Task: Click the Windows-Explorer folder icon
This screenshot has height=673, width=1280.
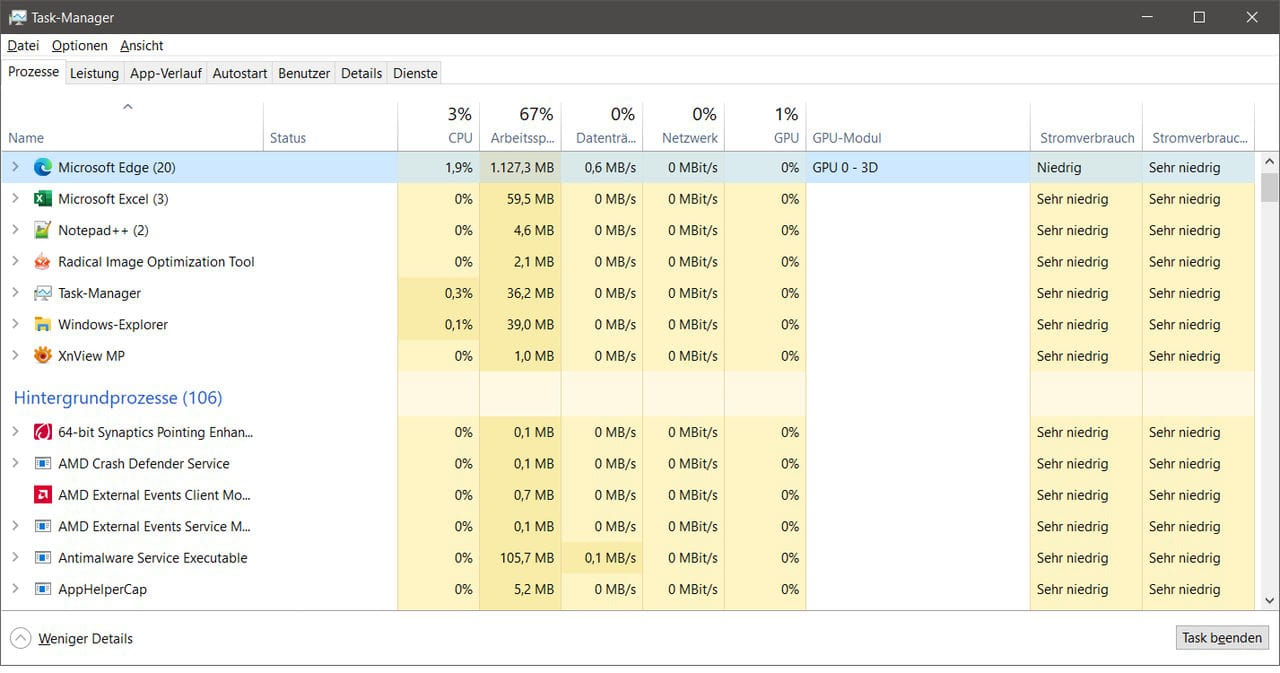Action: coord(42,324)
